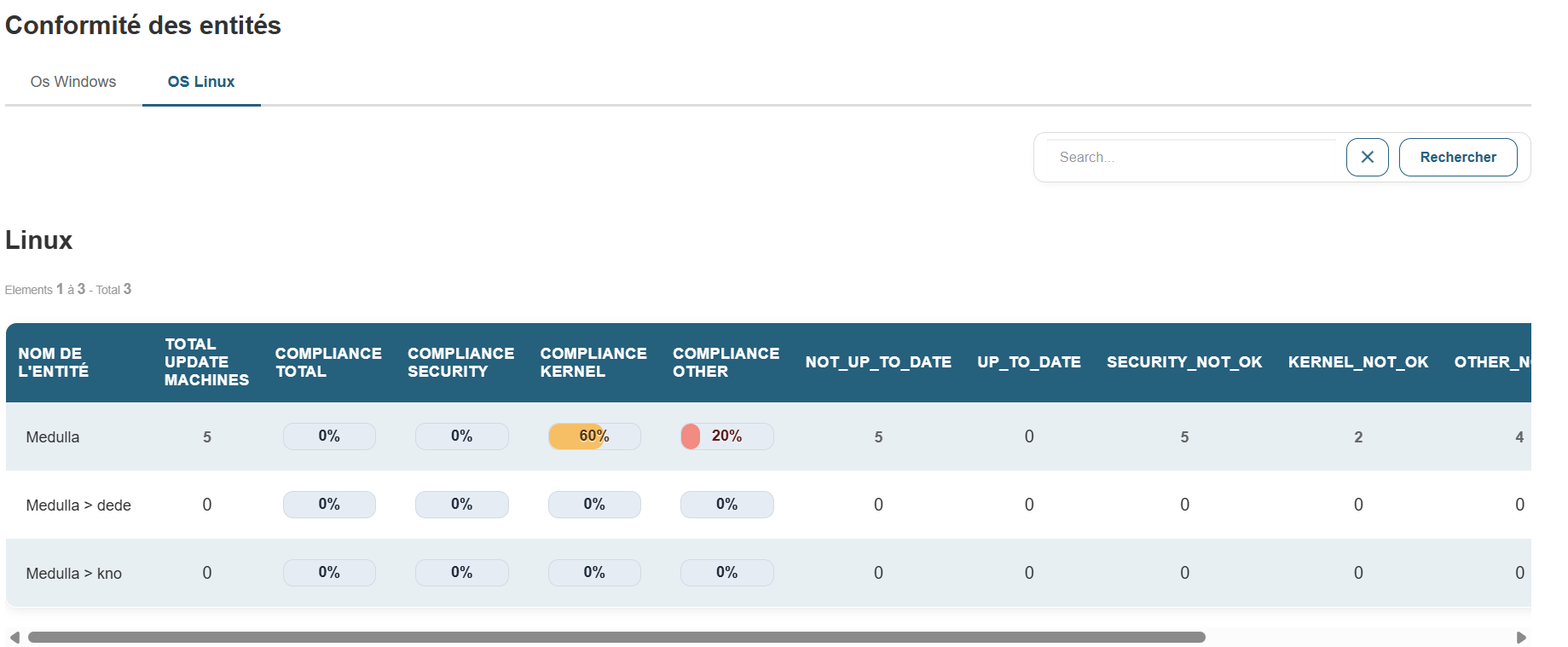Click the Rechercher button

(x=1458, y=157)
